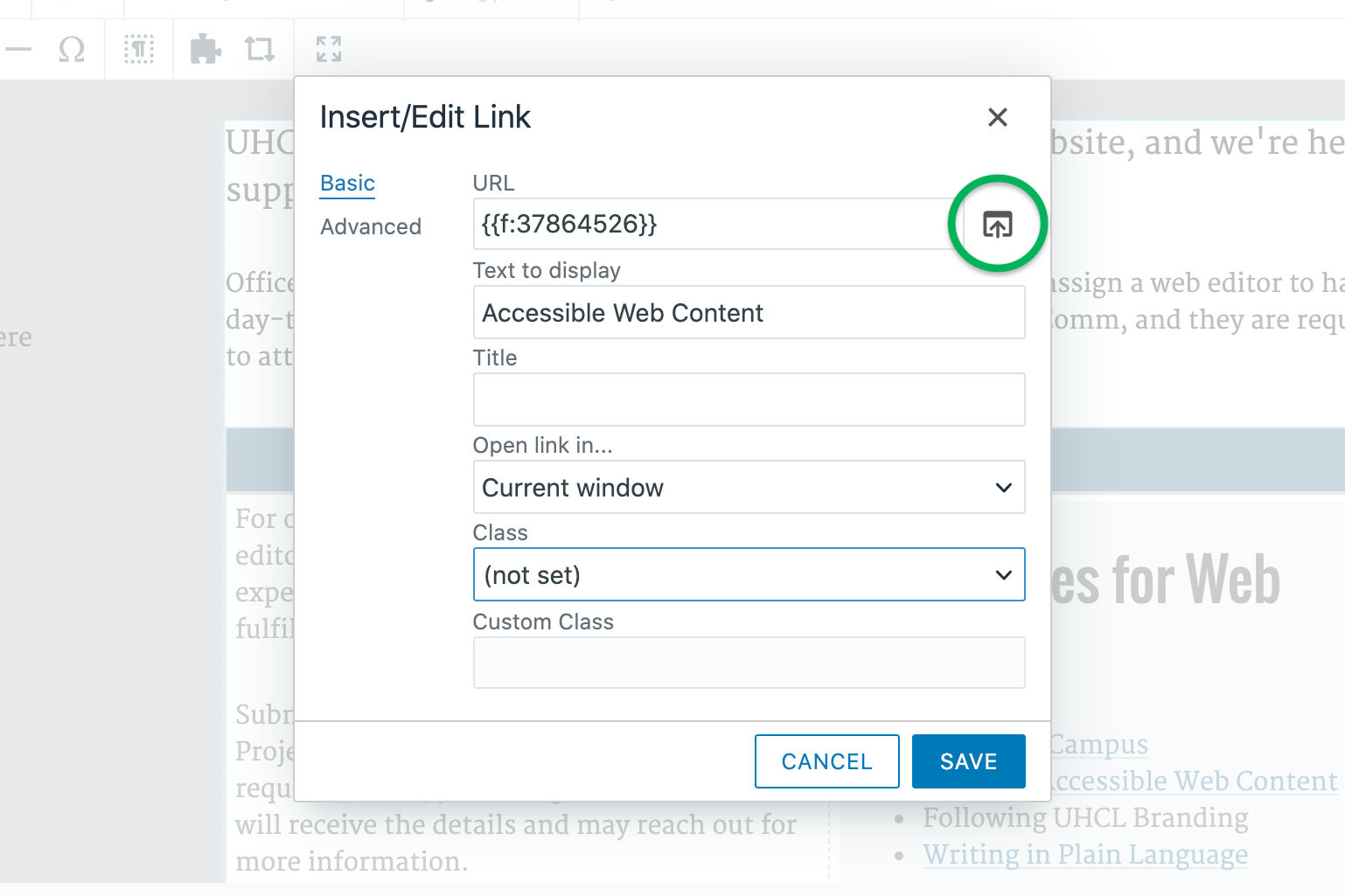Click the Custom Class field
Image resolution: width=1345 pixels, height=896 pixels.
click(749, 663)
